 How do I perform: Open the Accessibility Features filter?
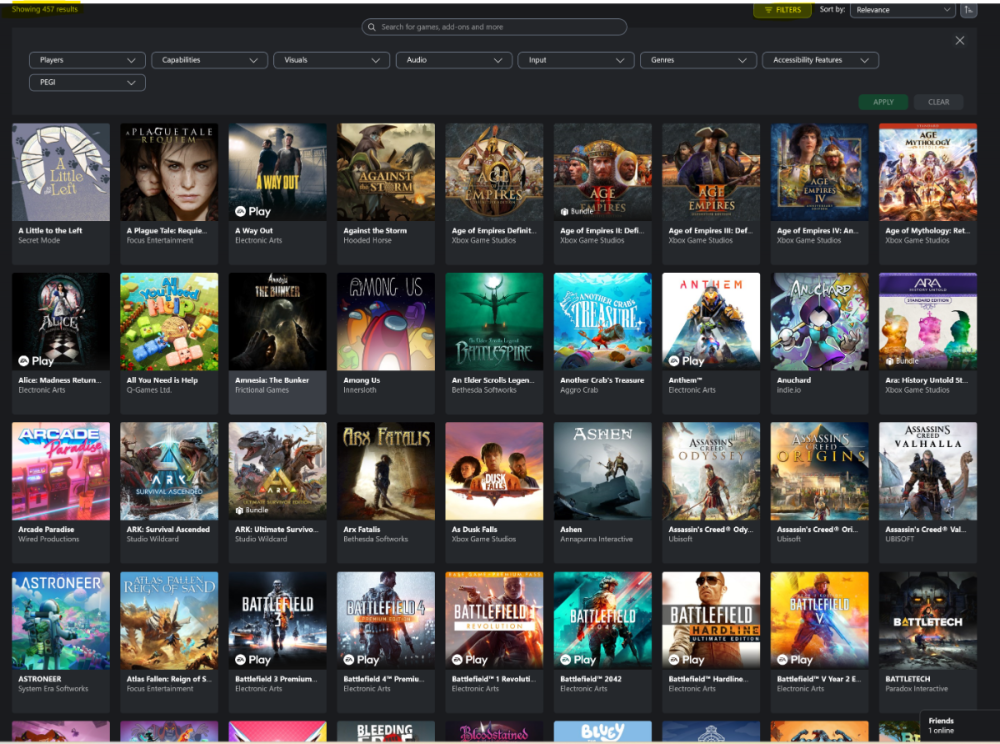(x=820, y=60)
